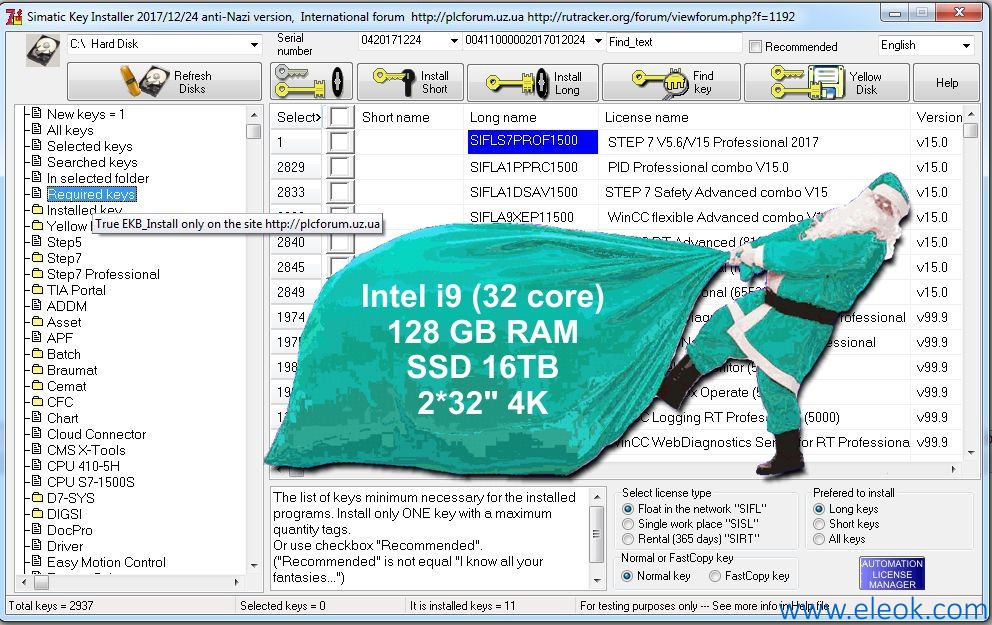Click the CPU S7-1500S document icon
The image size is (992, 625).
point(37,481)
